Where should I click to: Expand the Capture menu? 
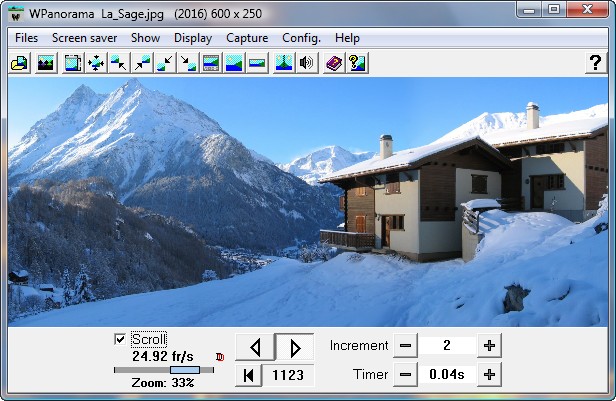coord(247,38)
